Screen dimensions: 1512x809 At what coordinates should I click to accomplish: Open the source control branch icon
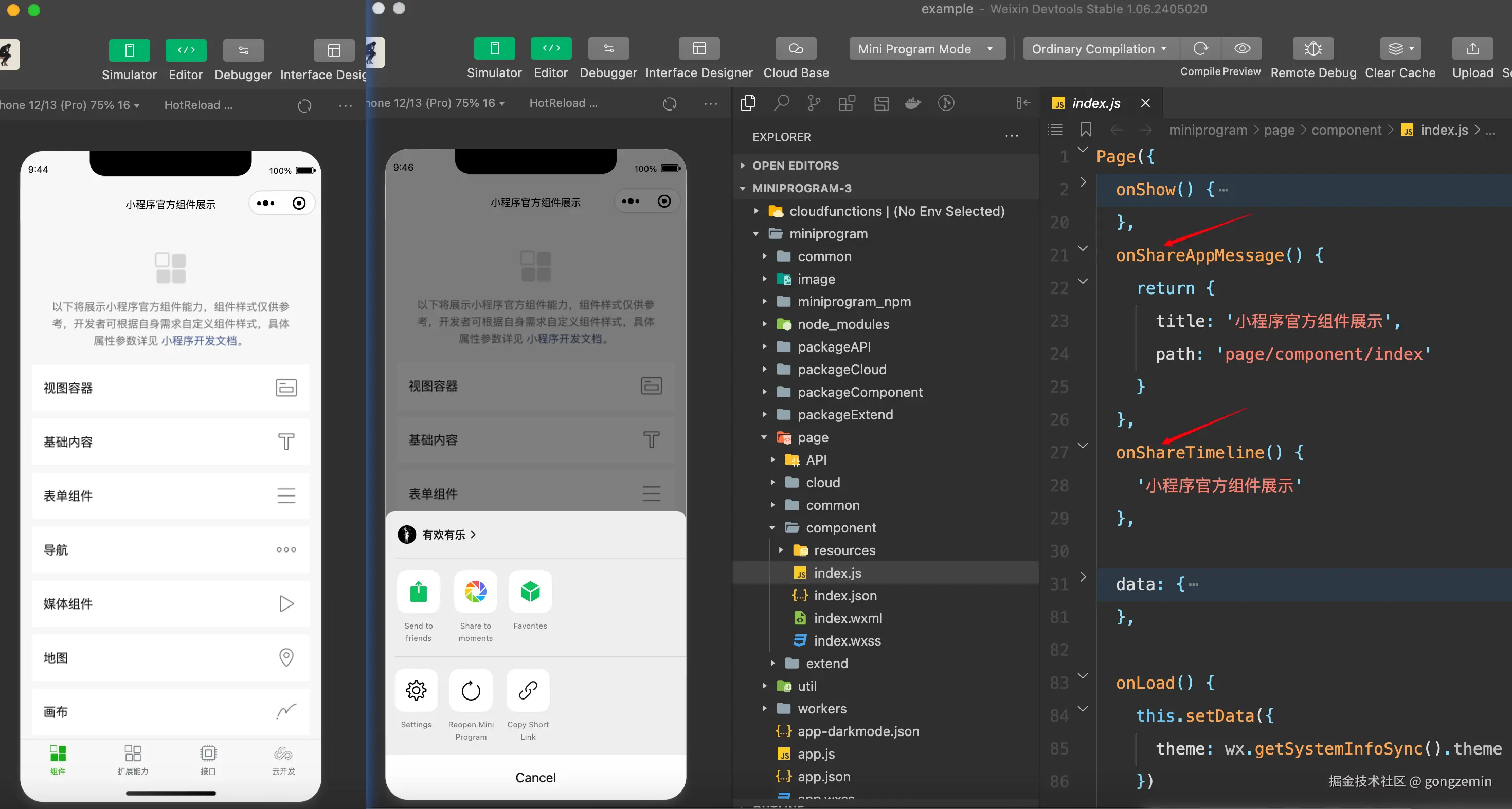pyautogui.click(x=814, y=103)
